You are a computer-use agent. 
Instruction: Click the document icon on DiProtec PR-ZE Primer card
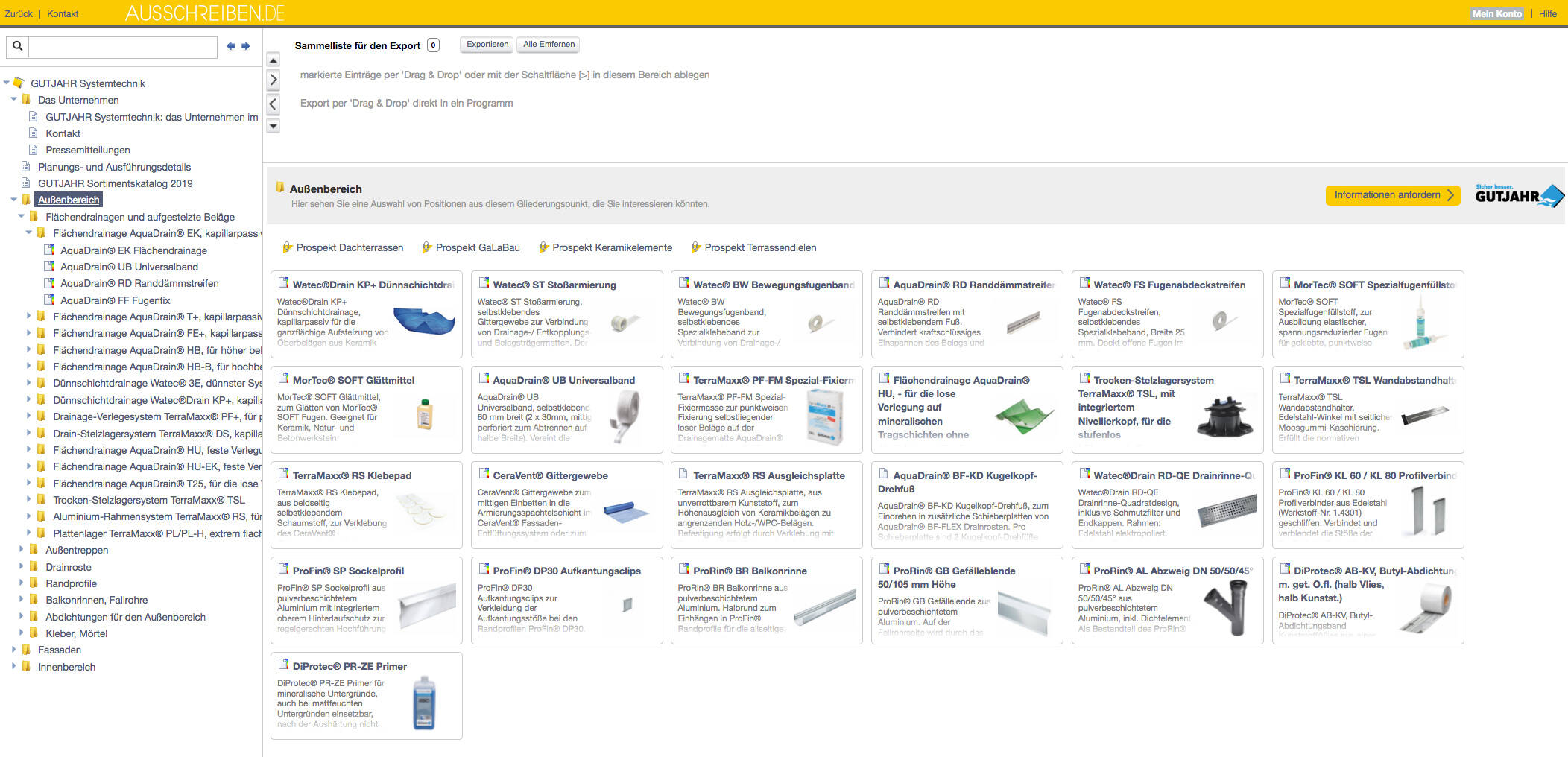click(x=284, y=665)
